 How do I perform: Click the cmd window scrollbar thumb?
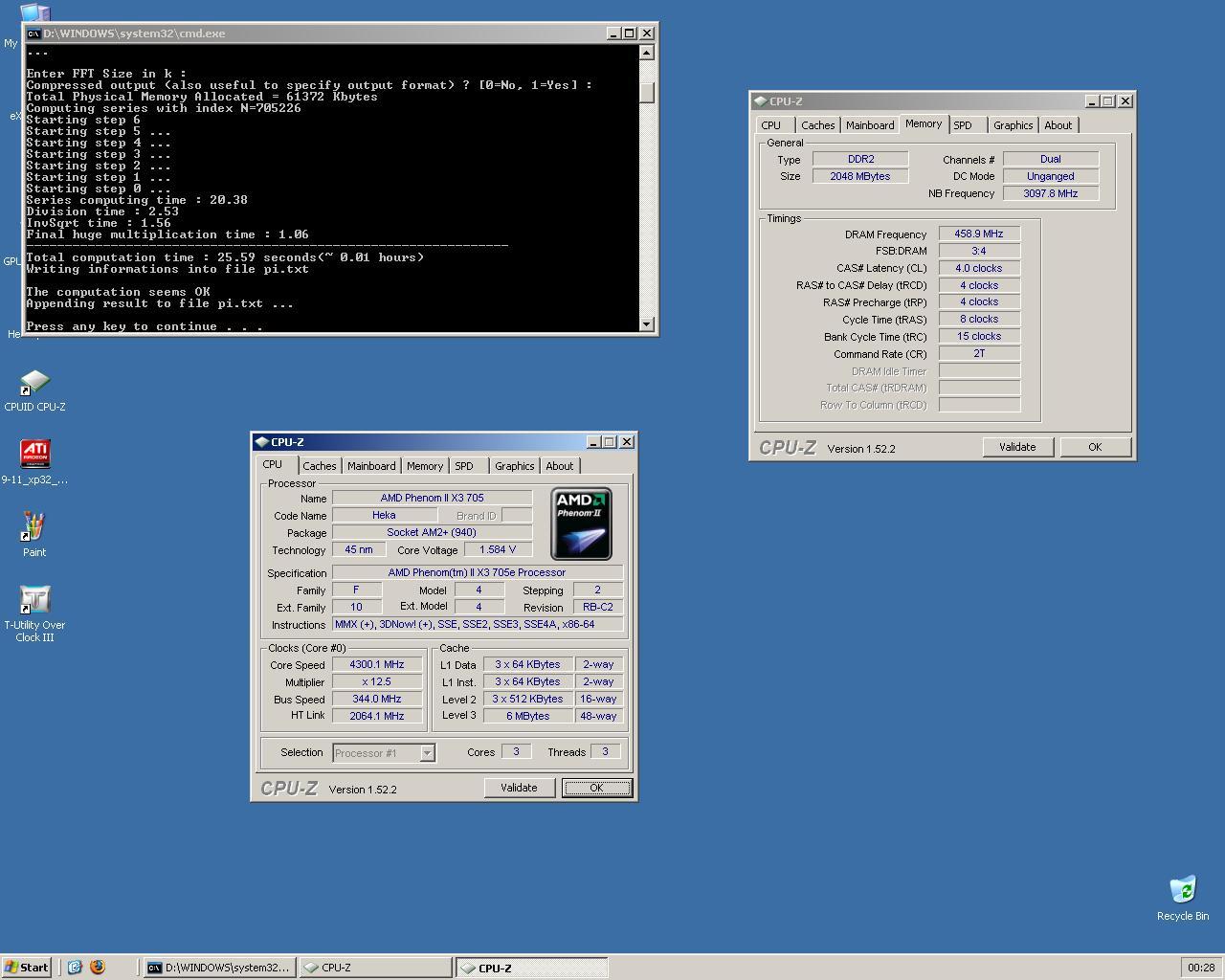[647, 92]
